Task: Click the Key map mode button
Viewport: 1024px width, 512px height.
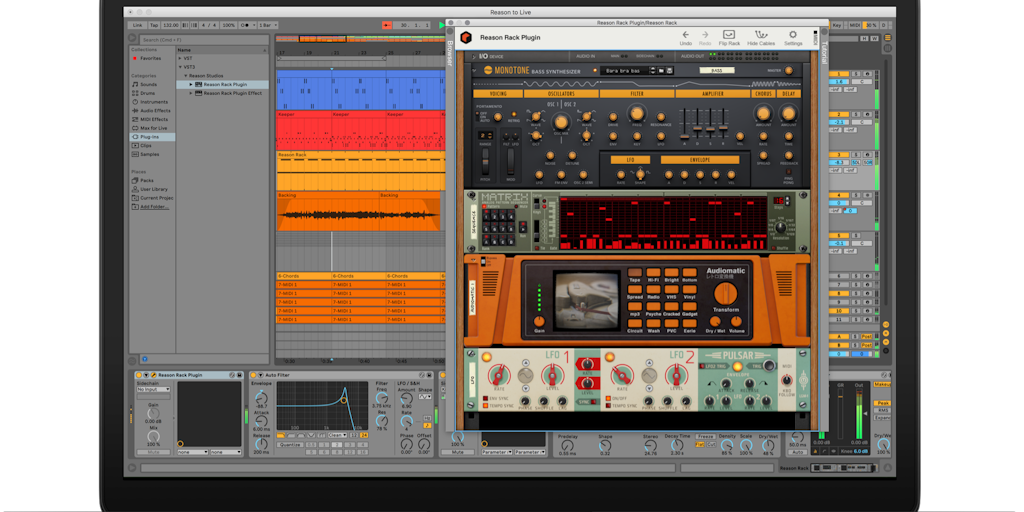Action: click(x=837, y=25)
